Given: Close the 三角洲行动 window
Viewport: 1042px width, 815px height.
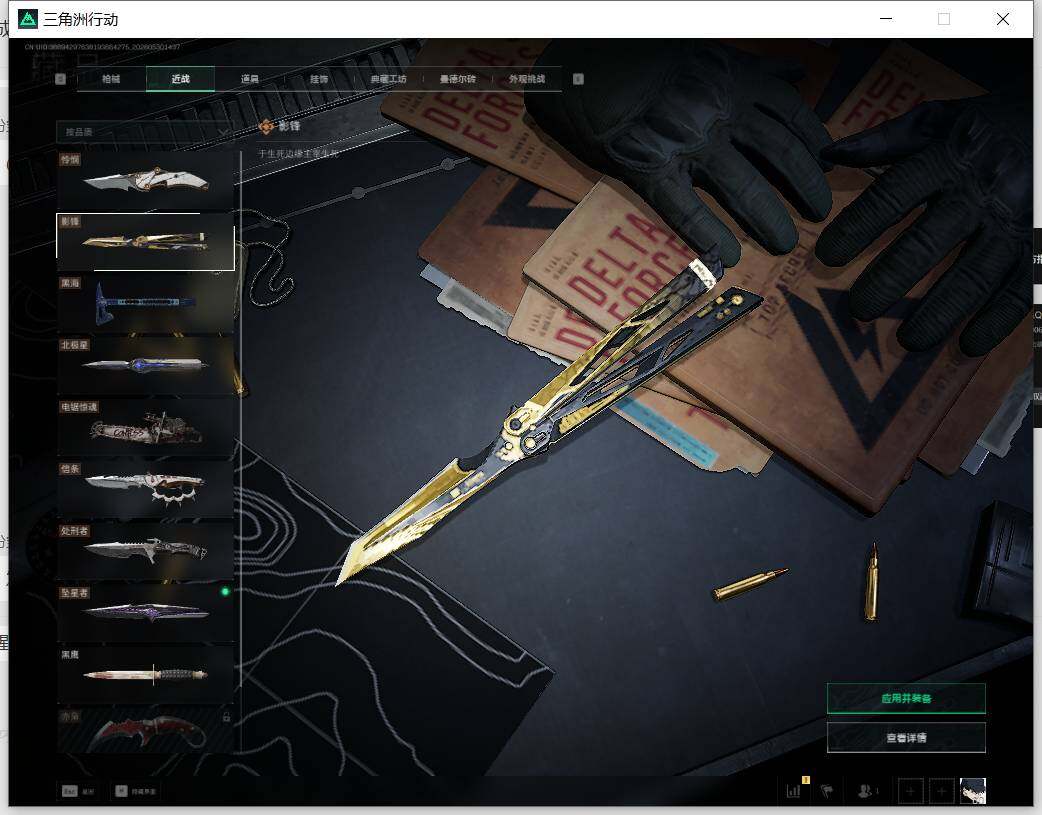Looking at the screenshot, I should (x=1003, y=19).
